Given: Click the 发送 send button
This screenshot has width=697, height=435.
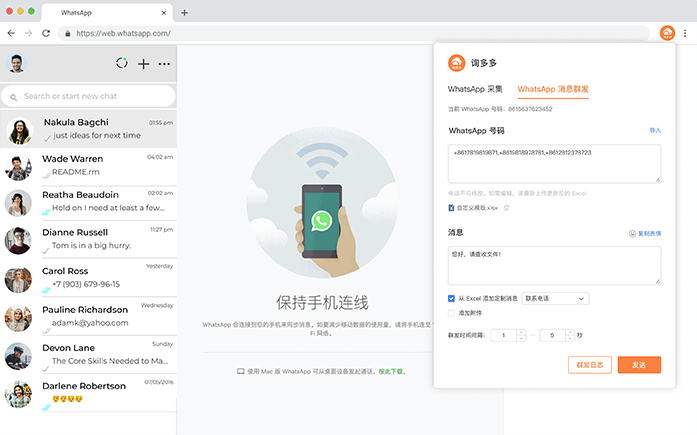Looking at the screenshot, I should pos(639,365).
